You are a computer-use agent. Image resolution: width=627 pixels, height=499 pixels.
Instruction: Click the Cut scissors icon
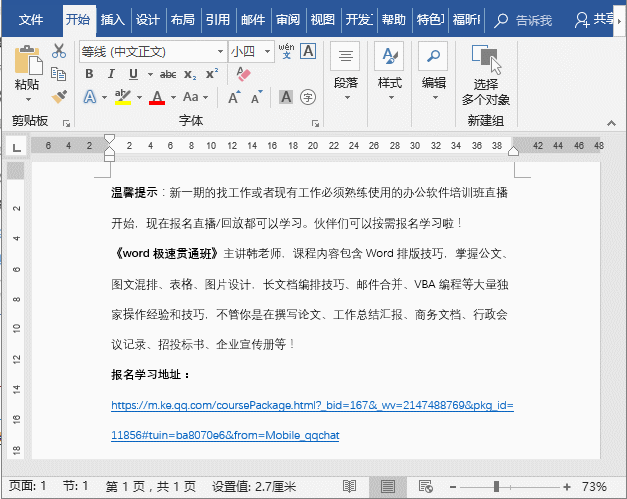click(60, 51)
